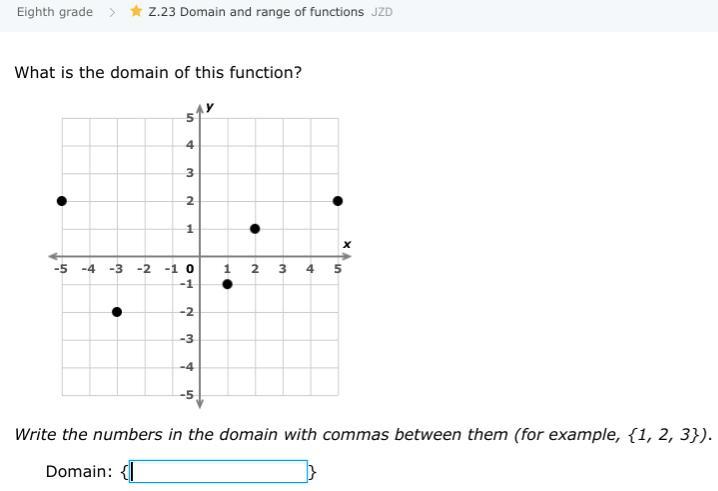Image resolution: width=718 pixels, height=491 pixels.
Task: Click the gold star icon in breadcrumb
Action: point(136,12)
